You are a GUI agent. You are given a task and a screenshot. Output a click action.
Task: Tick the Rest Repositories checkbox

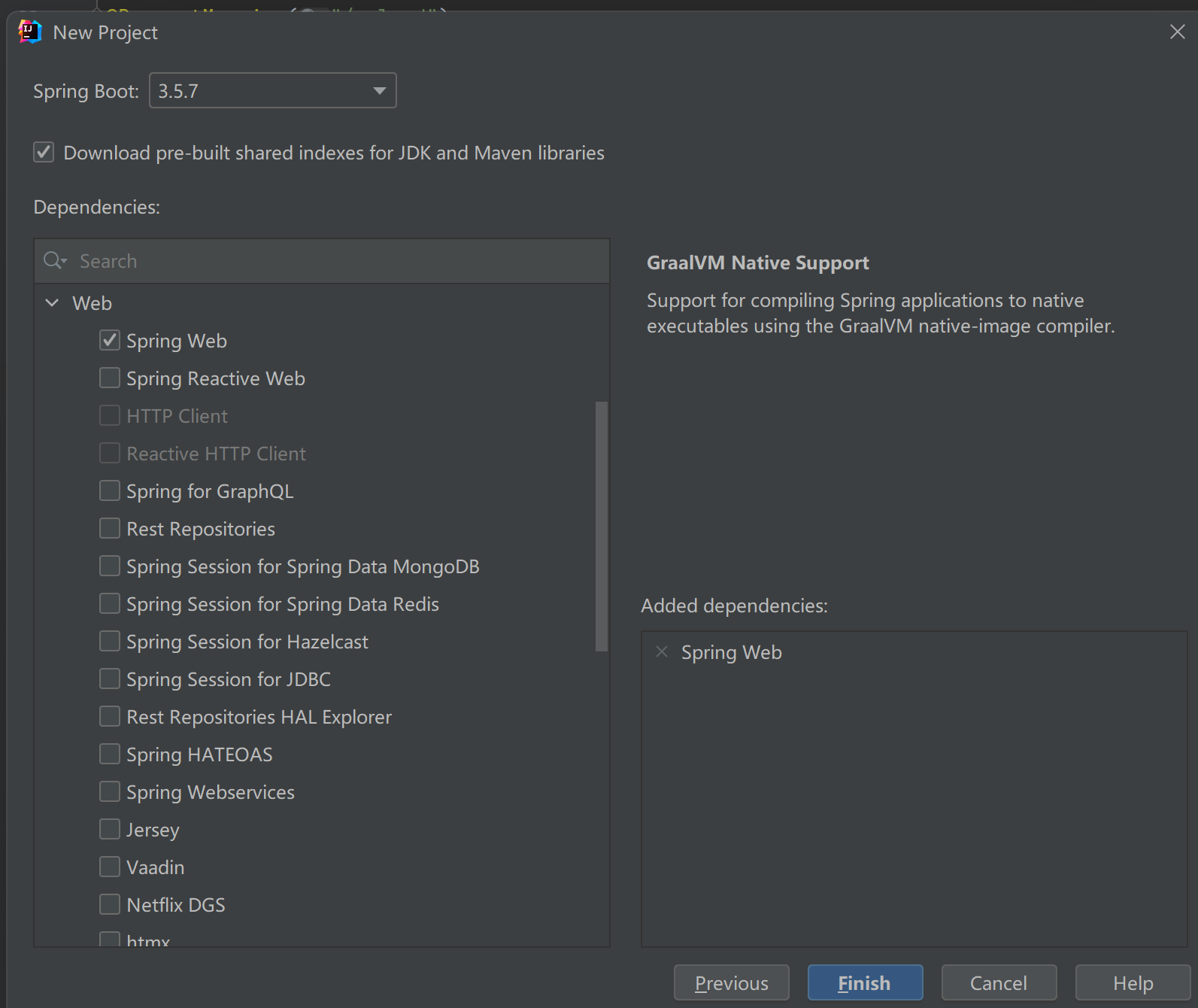110,528
